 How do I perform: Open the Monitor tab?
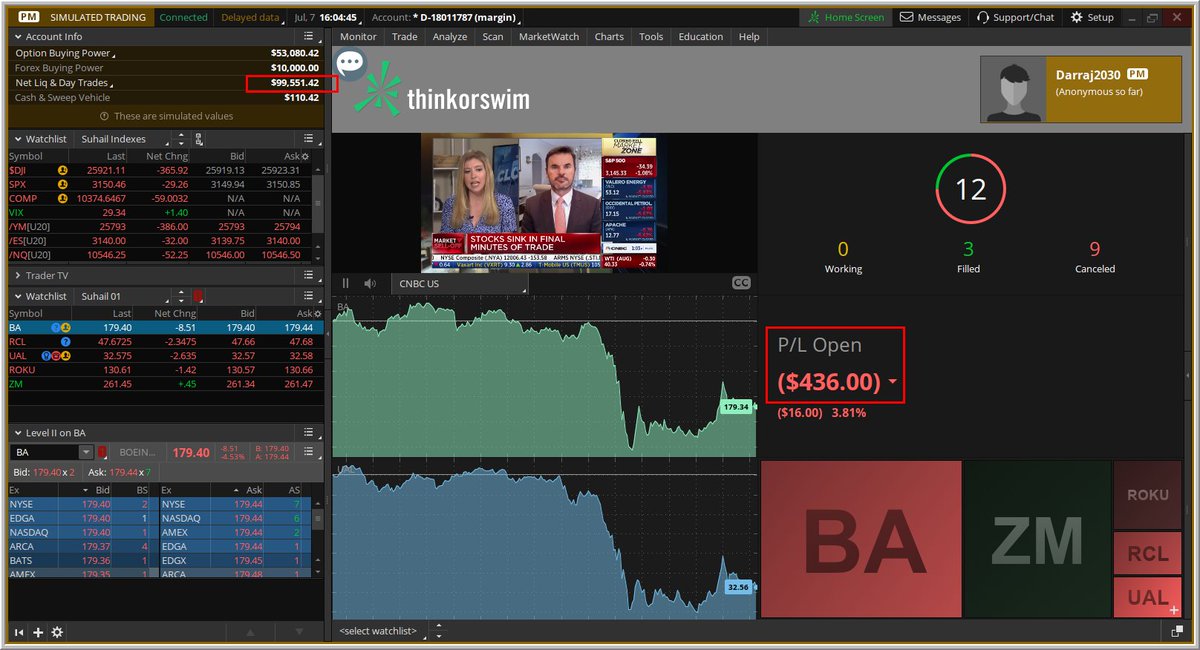[358, 37]
